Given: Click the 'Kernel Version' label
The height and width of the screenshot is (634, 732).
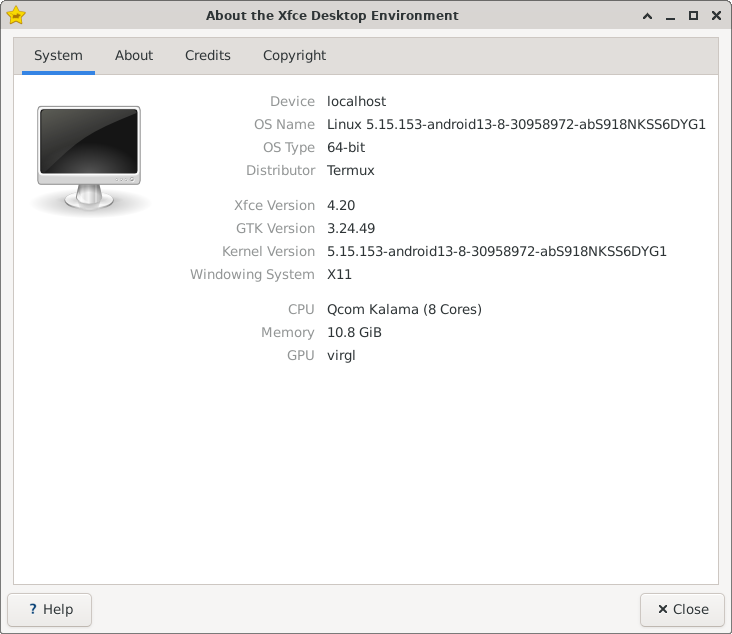Looking at the screenshot, I should tap(268, 251).
